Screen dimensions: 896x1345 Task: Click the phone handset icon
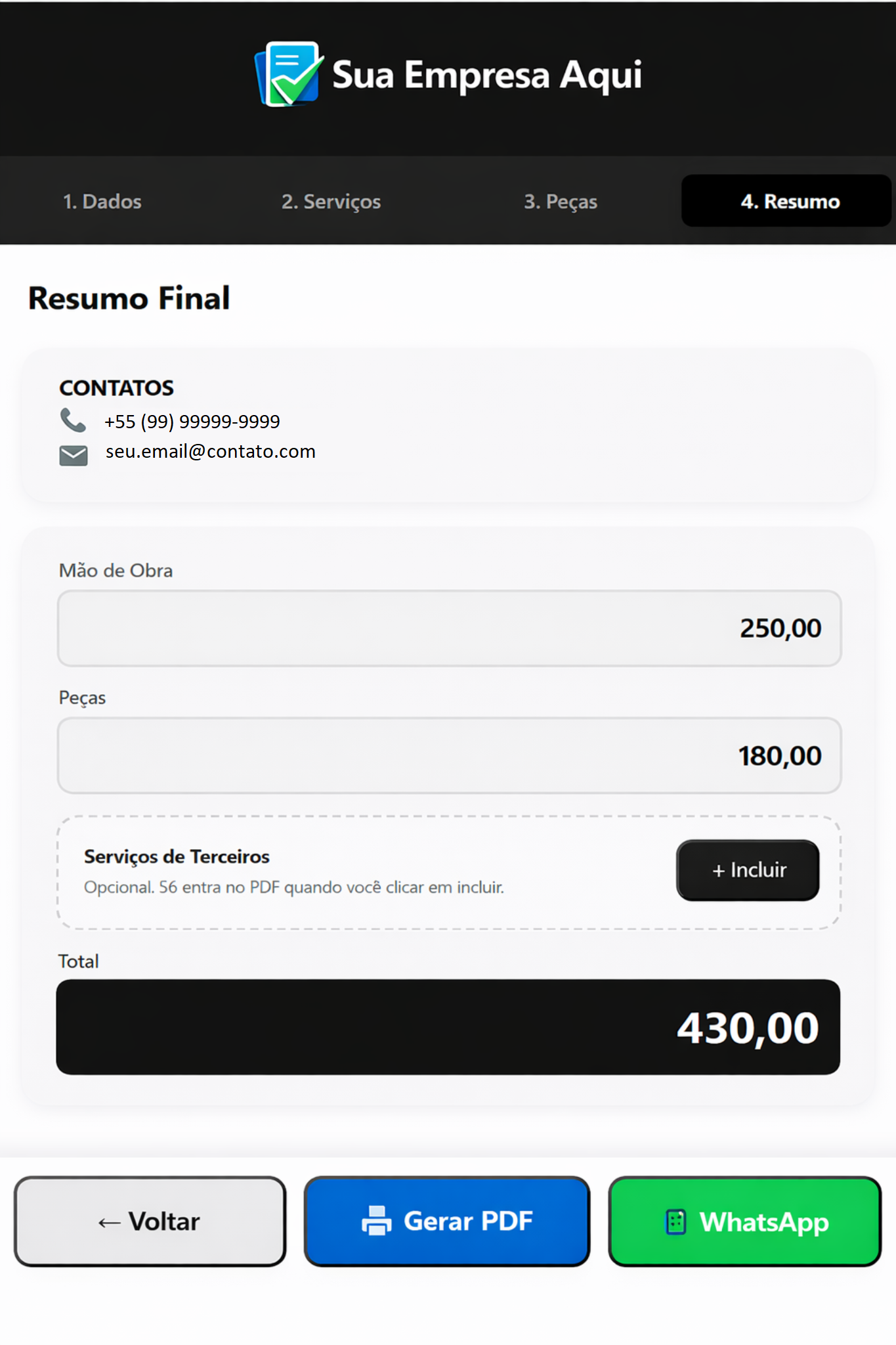pos(73,420)
